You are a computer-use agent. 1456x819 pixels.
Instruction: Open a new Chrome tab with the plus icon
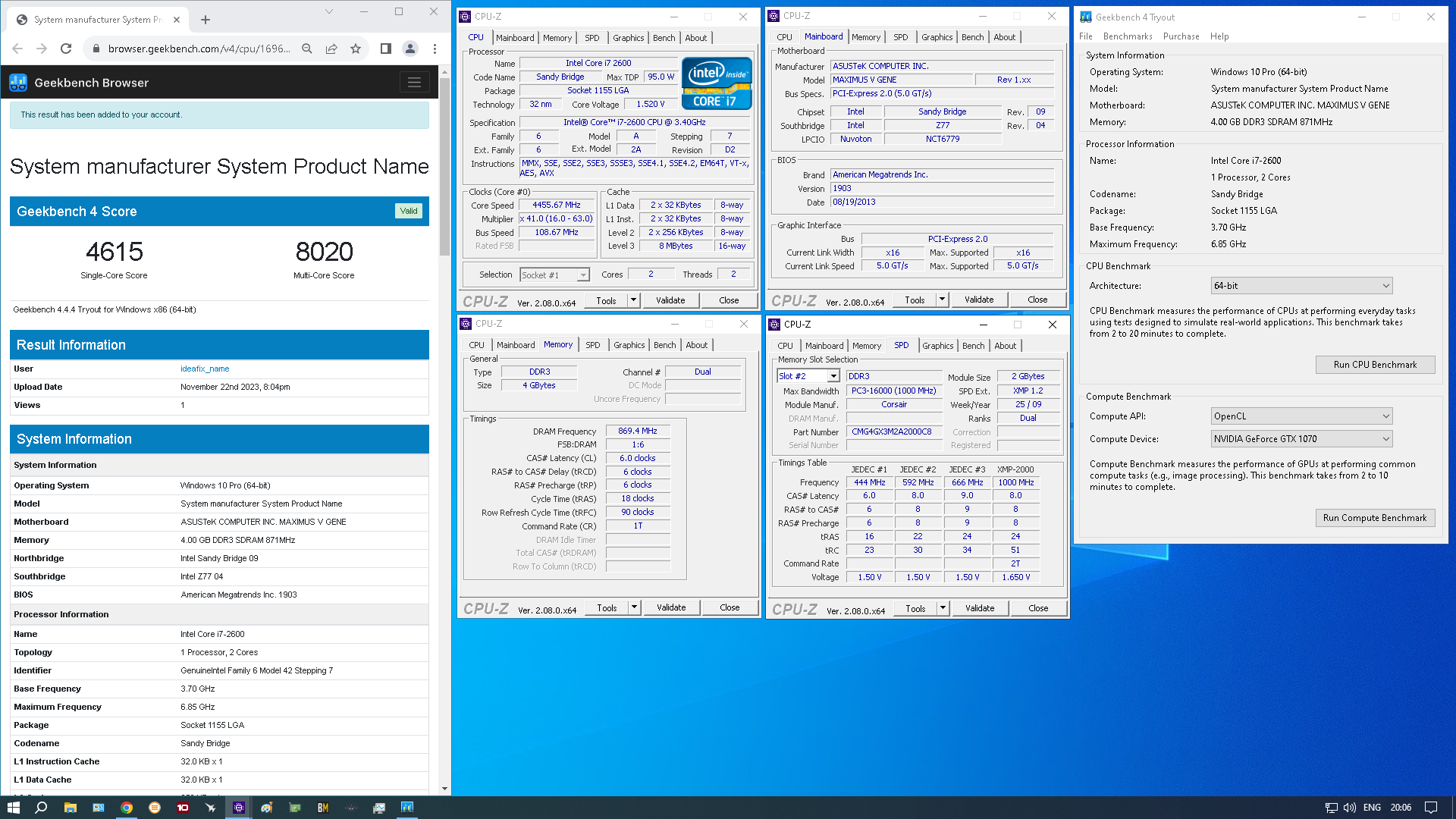[x=206, y=20]
